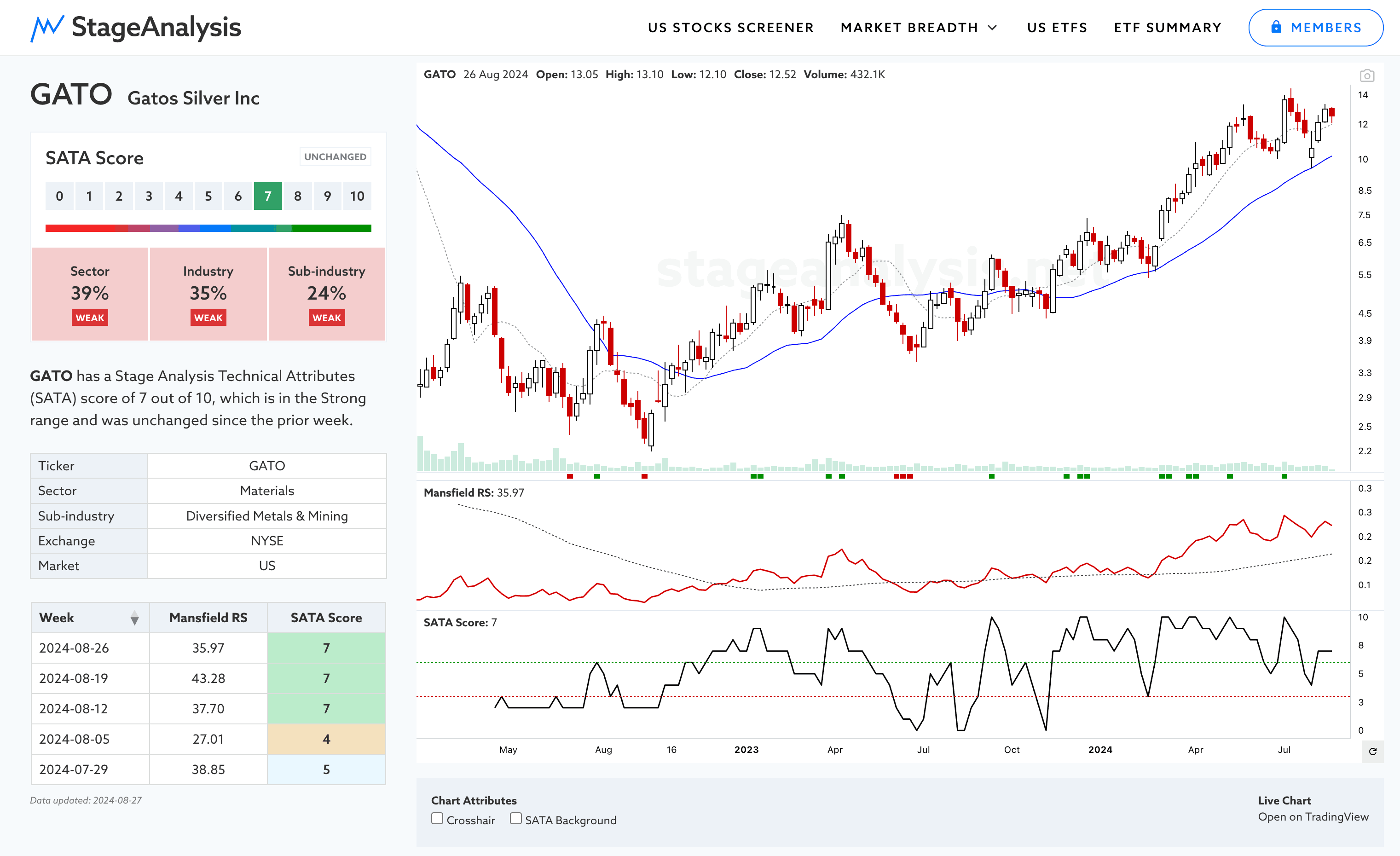Open the US Stocks Screener menu

pyautogui.click(x=731, y=28)
